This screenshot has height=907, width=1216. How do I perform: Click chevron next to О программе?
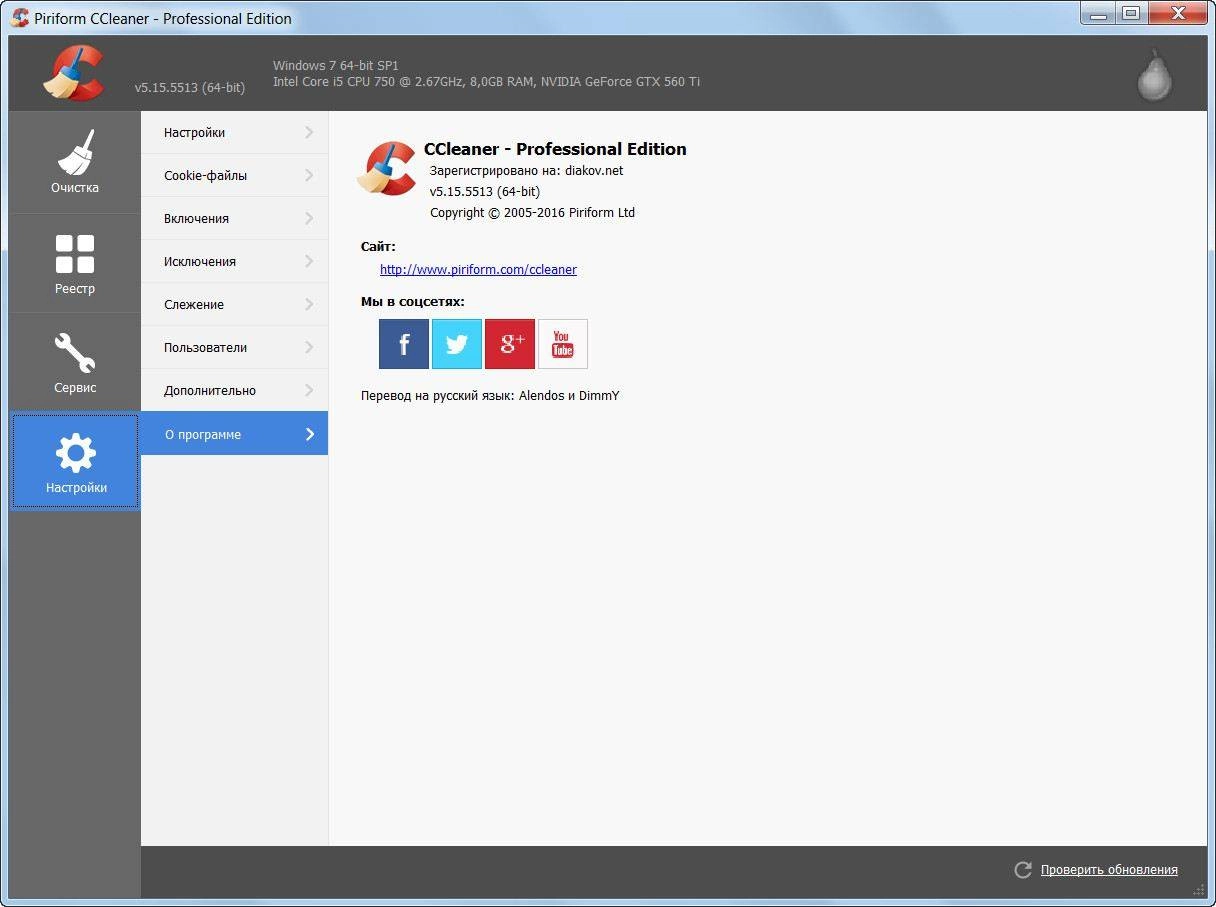click(x=309, y=434)
